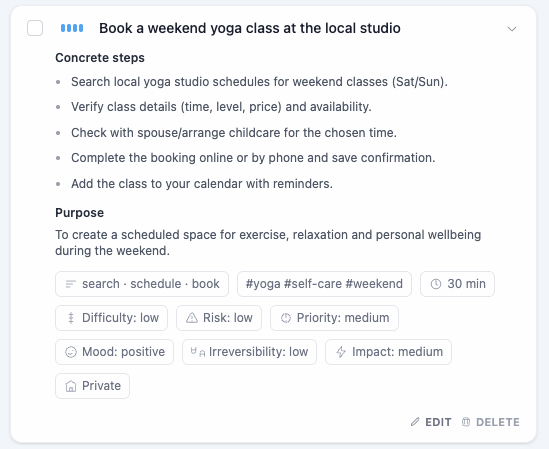Click the 'Concrete steps' heading

(x=100, y=58)
